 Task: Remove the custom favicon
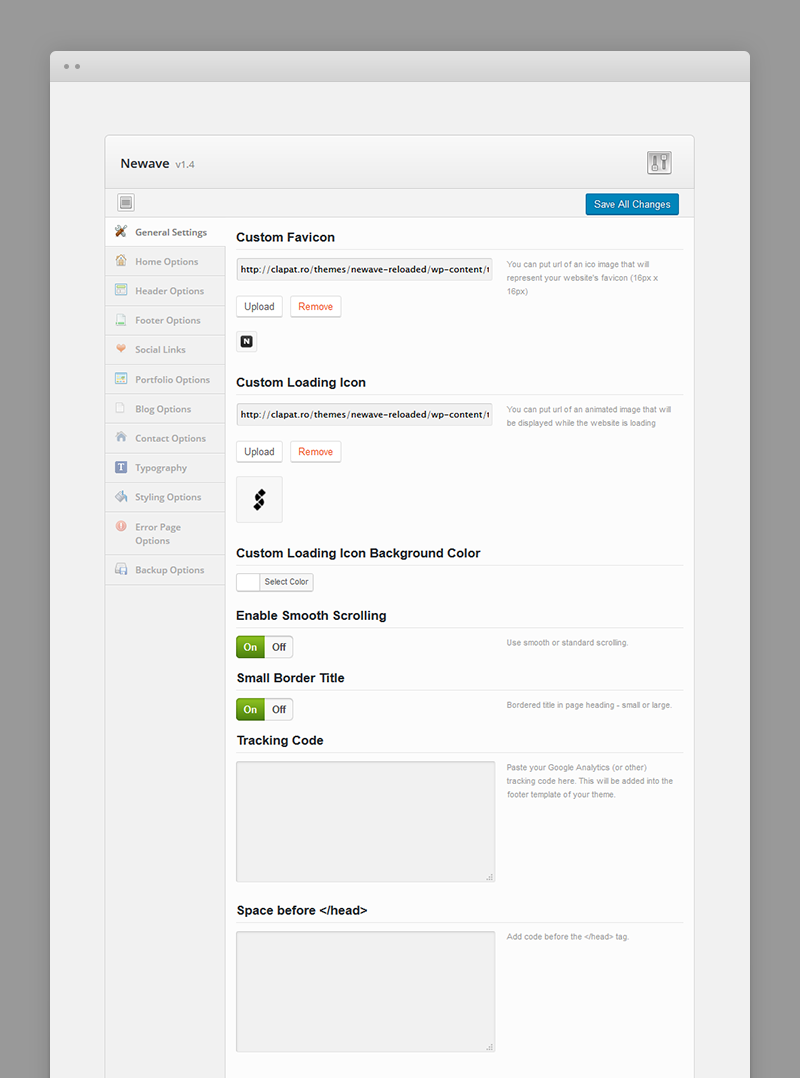pyautogui.click(x=315, y=307)
